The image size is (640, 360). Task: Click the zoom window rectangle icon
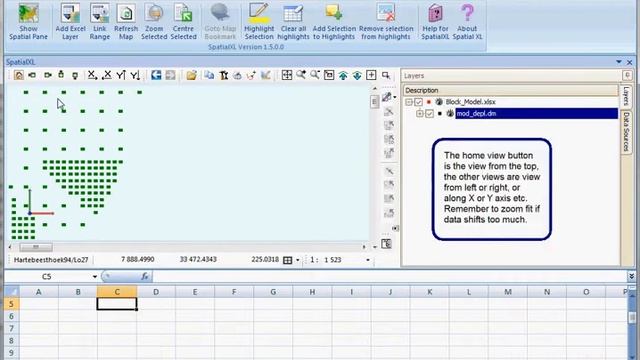[x=386, y=75]
